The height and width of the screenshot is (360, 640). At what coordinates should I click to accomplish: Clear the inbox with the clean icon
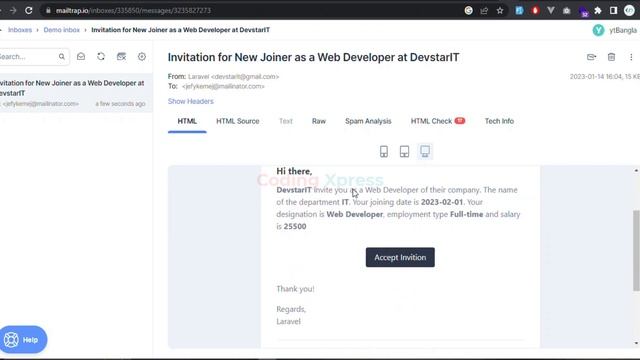121,57
